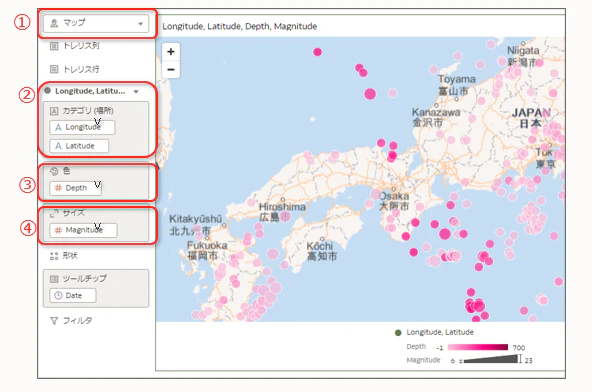
Task: Click the Longitude, Latitude legend entry
Action: (440, 332)
